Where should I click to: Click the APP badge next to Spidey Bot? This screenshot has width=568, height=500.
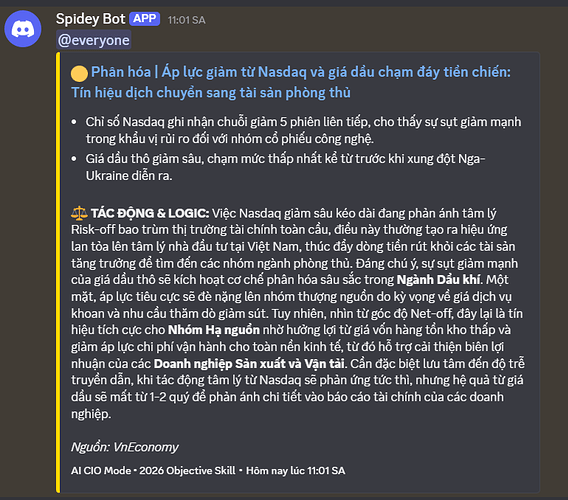[x=145, y=19]
